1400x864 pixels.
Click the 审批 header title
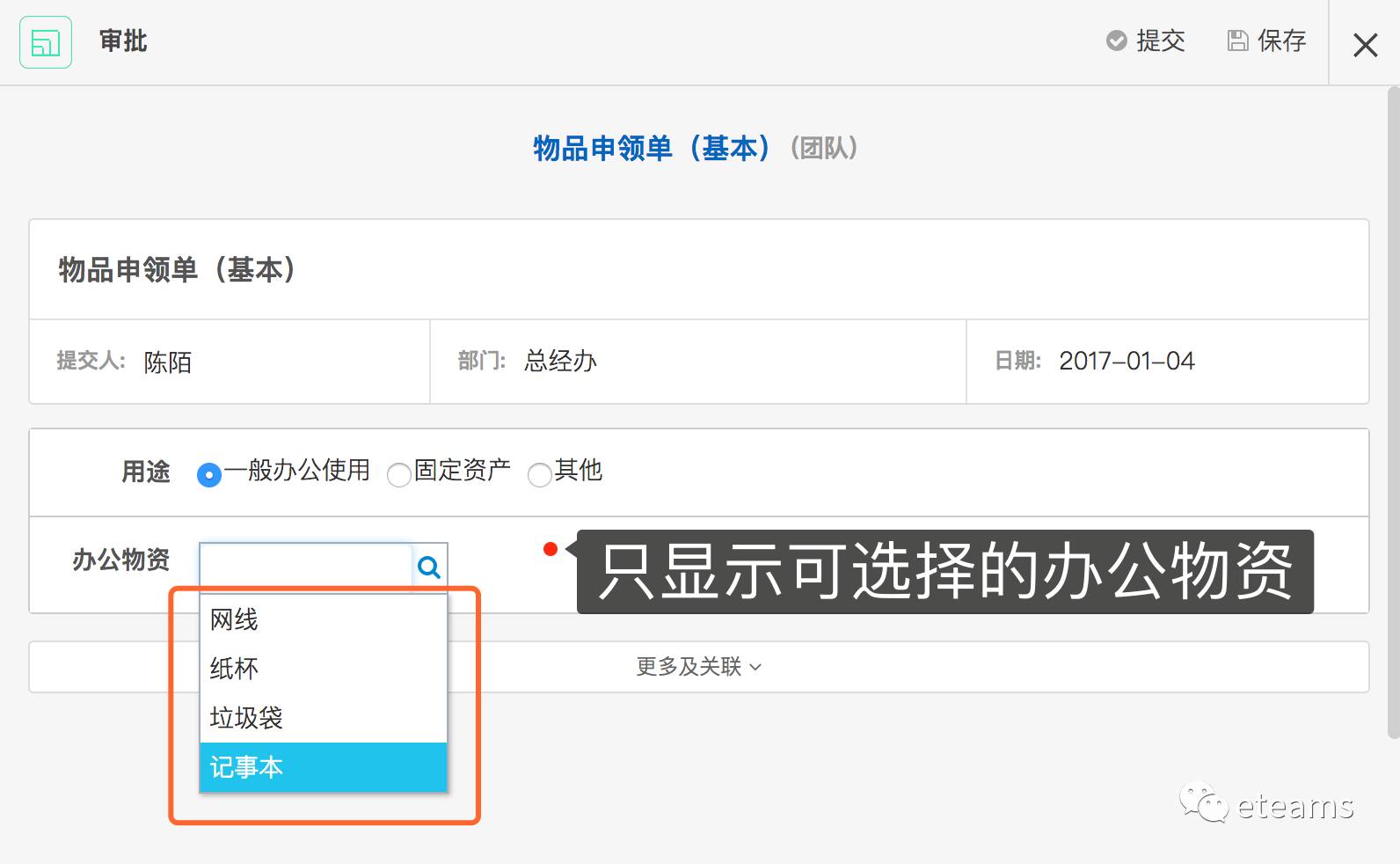pyautogui.click(x=123, y=41)
